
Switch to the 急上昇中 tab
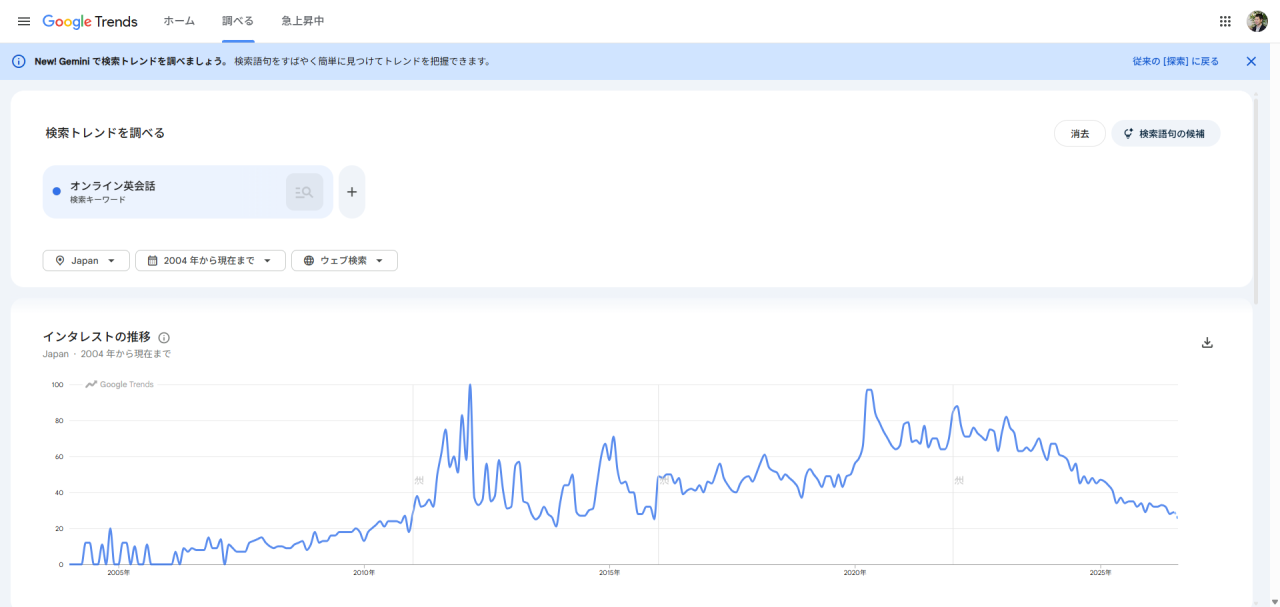click(x=303, y=21)
